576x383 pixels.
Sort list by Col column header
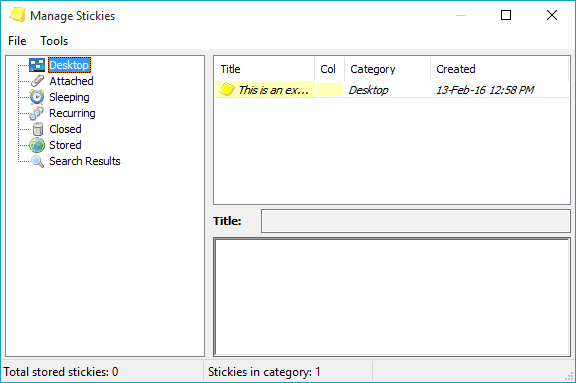(330, 69)
